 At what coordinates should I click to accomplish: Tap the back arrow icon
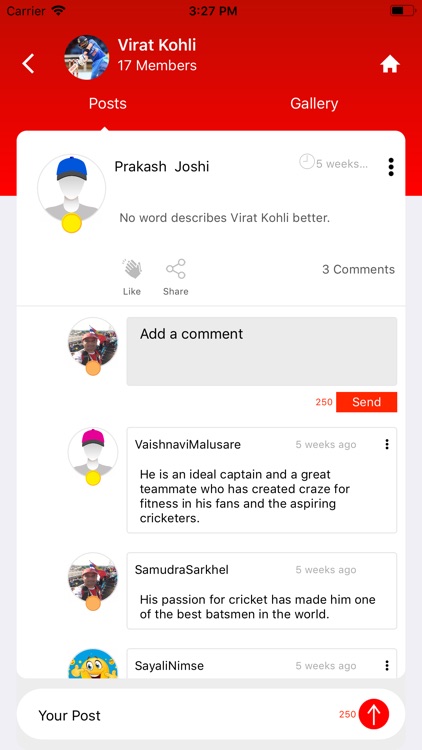(x=28, y=64)
